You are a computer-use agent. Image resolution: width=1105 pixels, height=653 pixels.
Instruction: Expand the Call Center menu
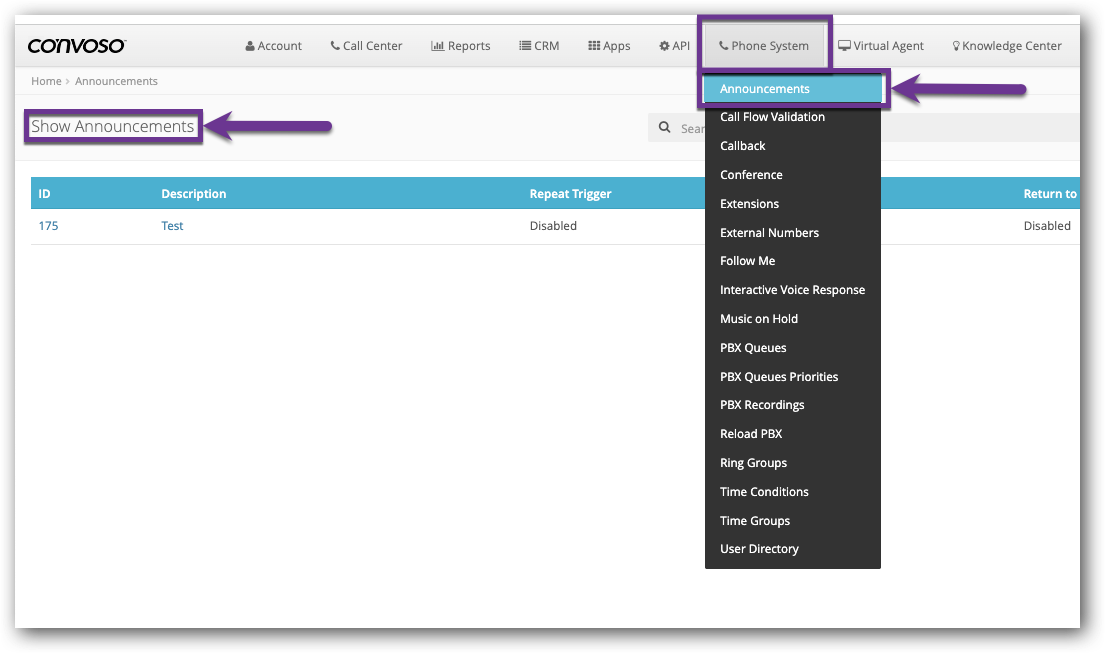pyautogui.click(x=366, y=46)
